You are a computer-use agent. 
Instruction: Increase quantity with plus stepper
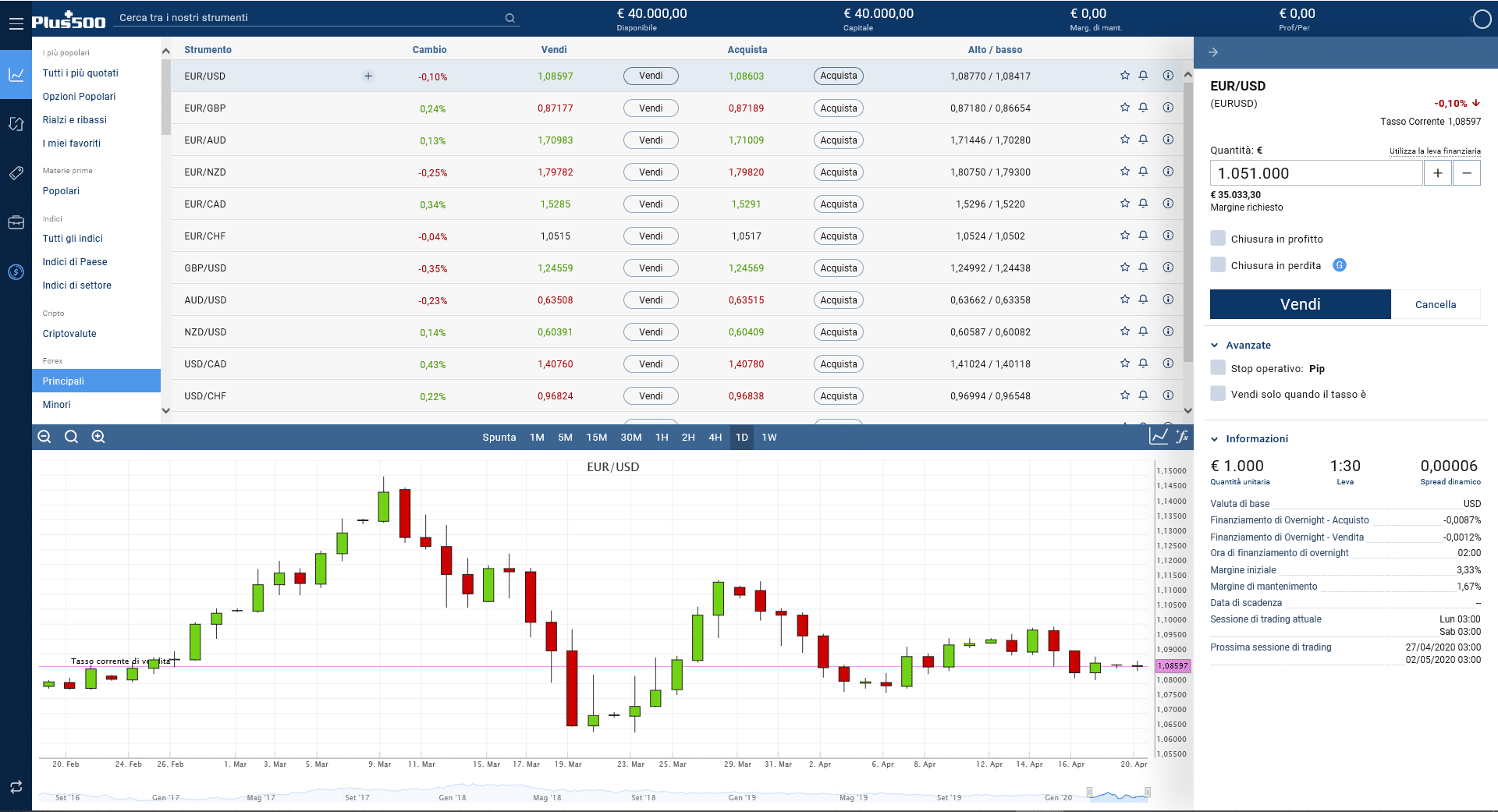pyautogui.click(x=1437, y=173)
